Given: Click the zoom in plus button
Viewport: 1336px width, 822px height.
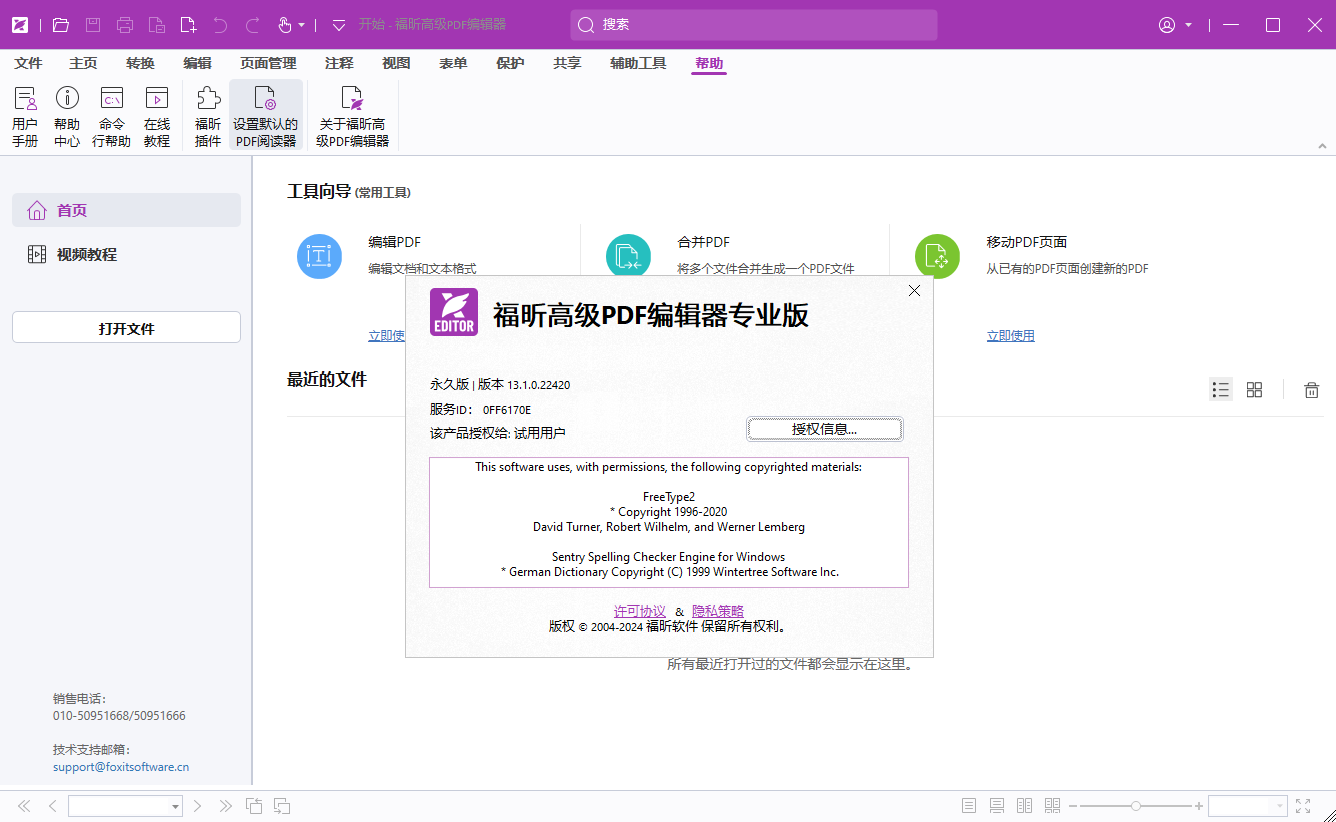Looking at the screenshot, I should tap(1199, 806).
